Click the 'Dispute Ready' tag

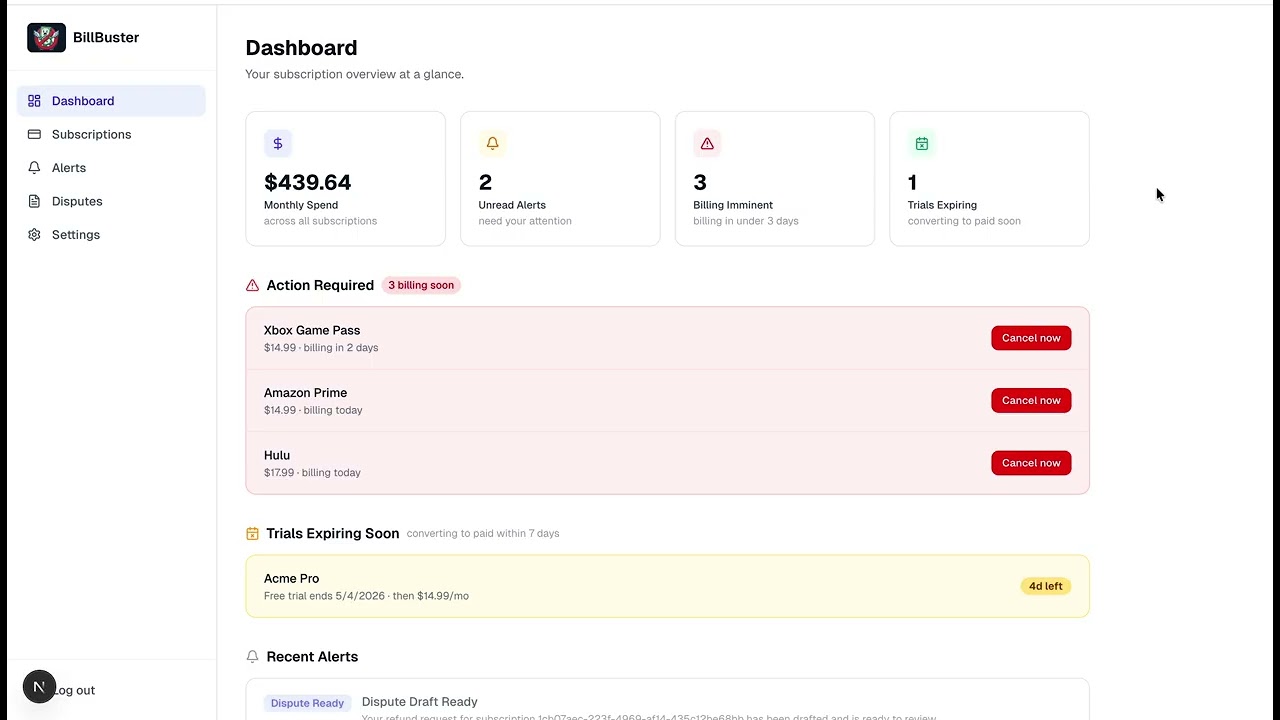307,703
